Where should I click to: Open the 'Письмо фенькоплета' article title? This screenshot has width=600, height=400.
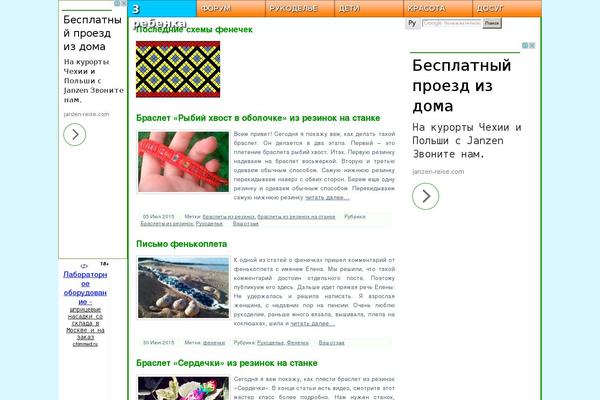click(x=182, y=244)
